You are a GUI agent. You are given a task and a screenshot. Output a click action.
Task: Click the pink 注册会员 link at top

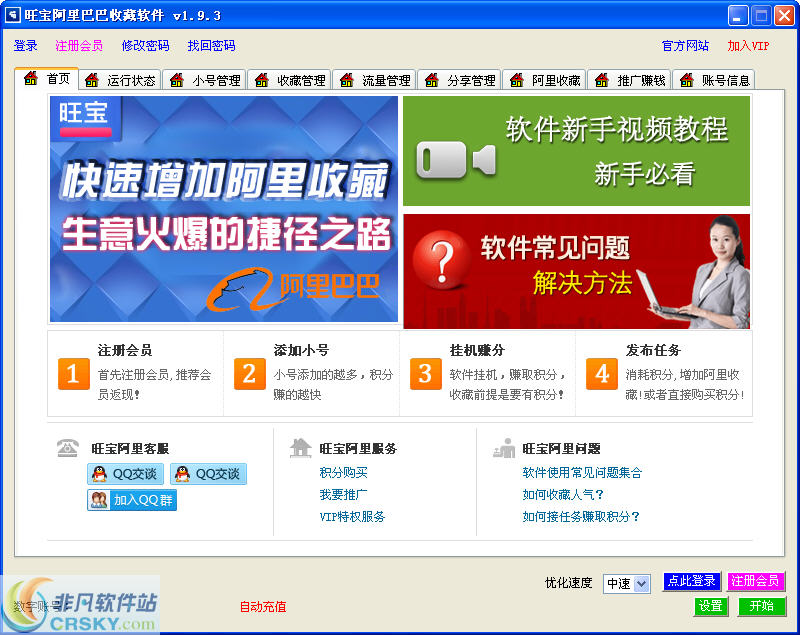point(79,46)
